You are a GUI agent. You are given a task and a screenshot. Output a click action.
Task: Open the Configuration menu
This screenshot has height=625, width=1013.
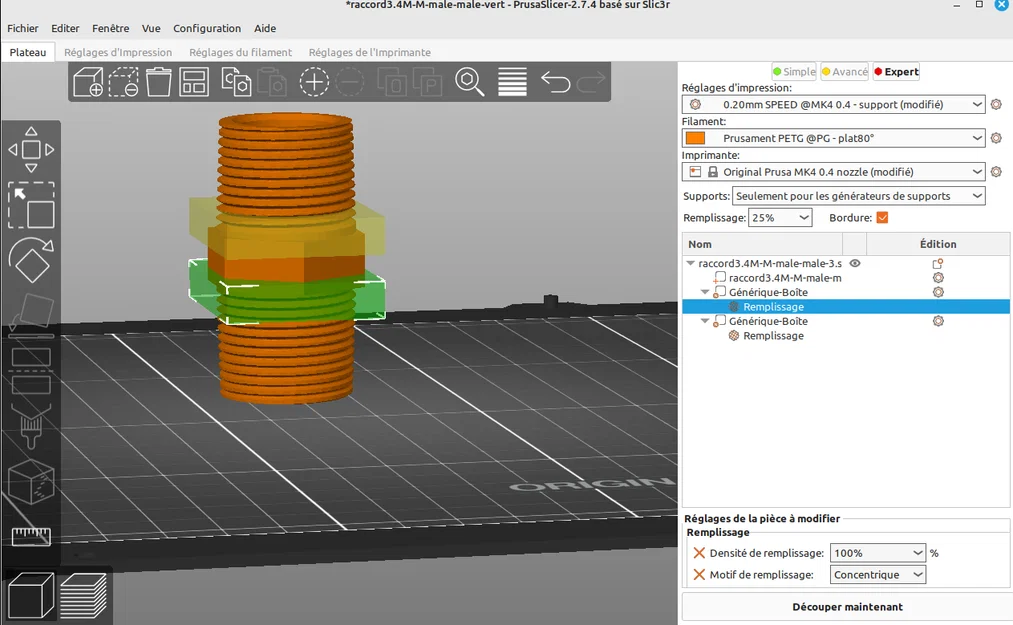tap(207, 28)
